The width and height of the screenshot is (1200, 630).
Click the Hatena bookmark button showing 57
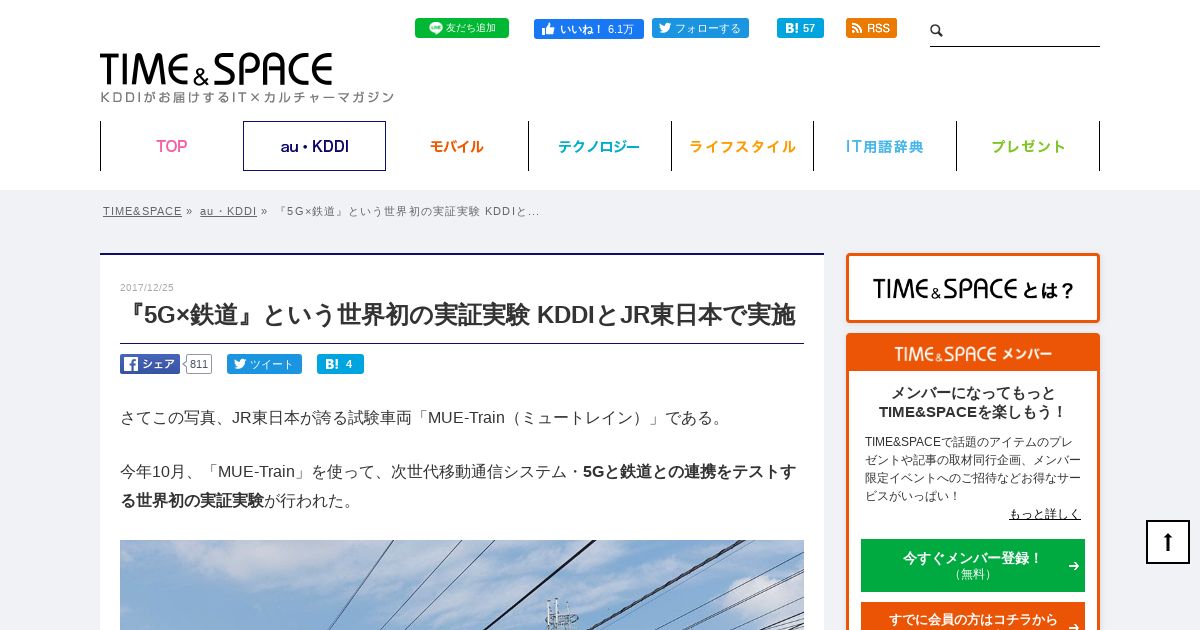pyautogui.click(x=800, y=28)
